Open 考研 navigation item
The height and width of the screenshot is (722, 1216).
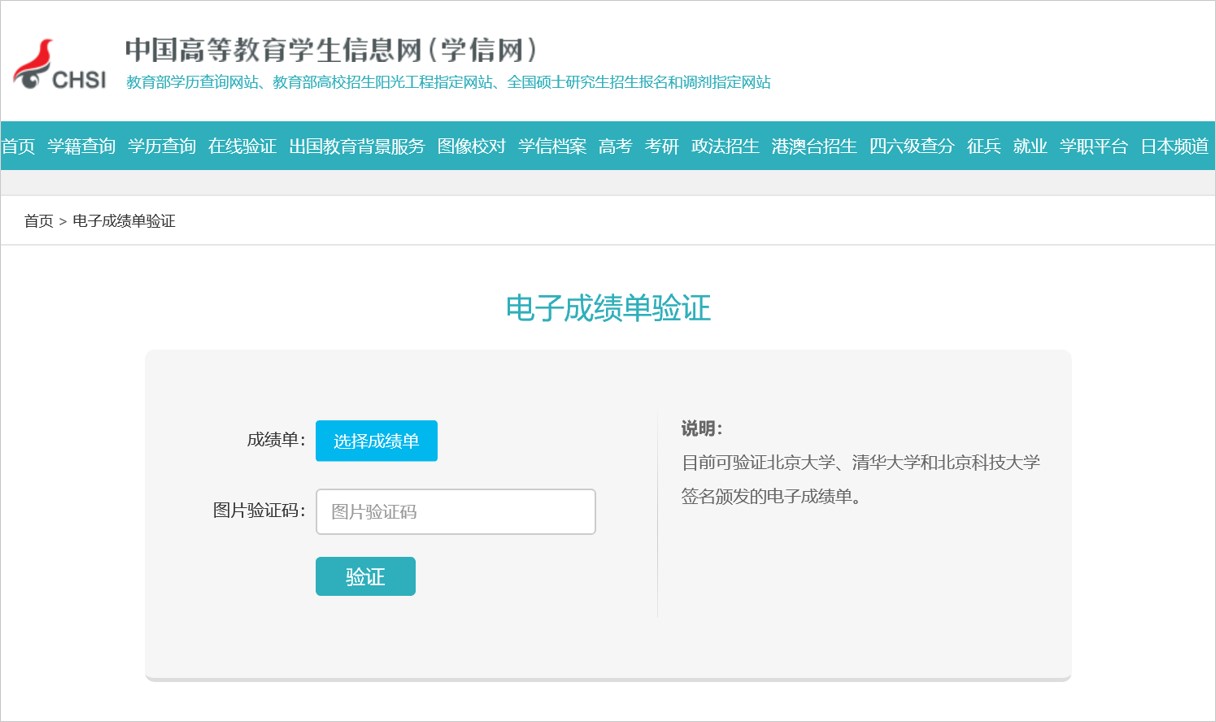pyautogui.click(x=662, y=146)
